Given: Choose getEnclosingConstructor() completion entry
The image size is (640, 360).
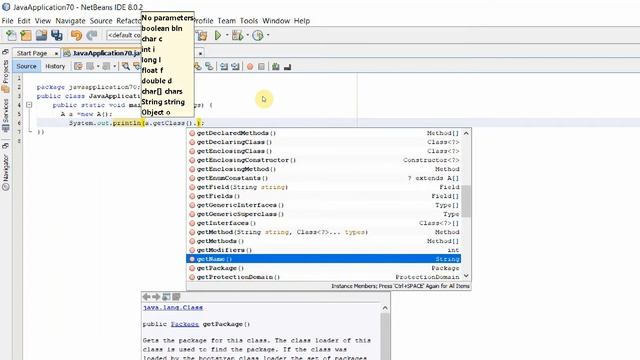Looking at the screenshot, I should (x=323, y=160).
